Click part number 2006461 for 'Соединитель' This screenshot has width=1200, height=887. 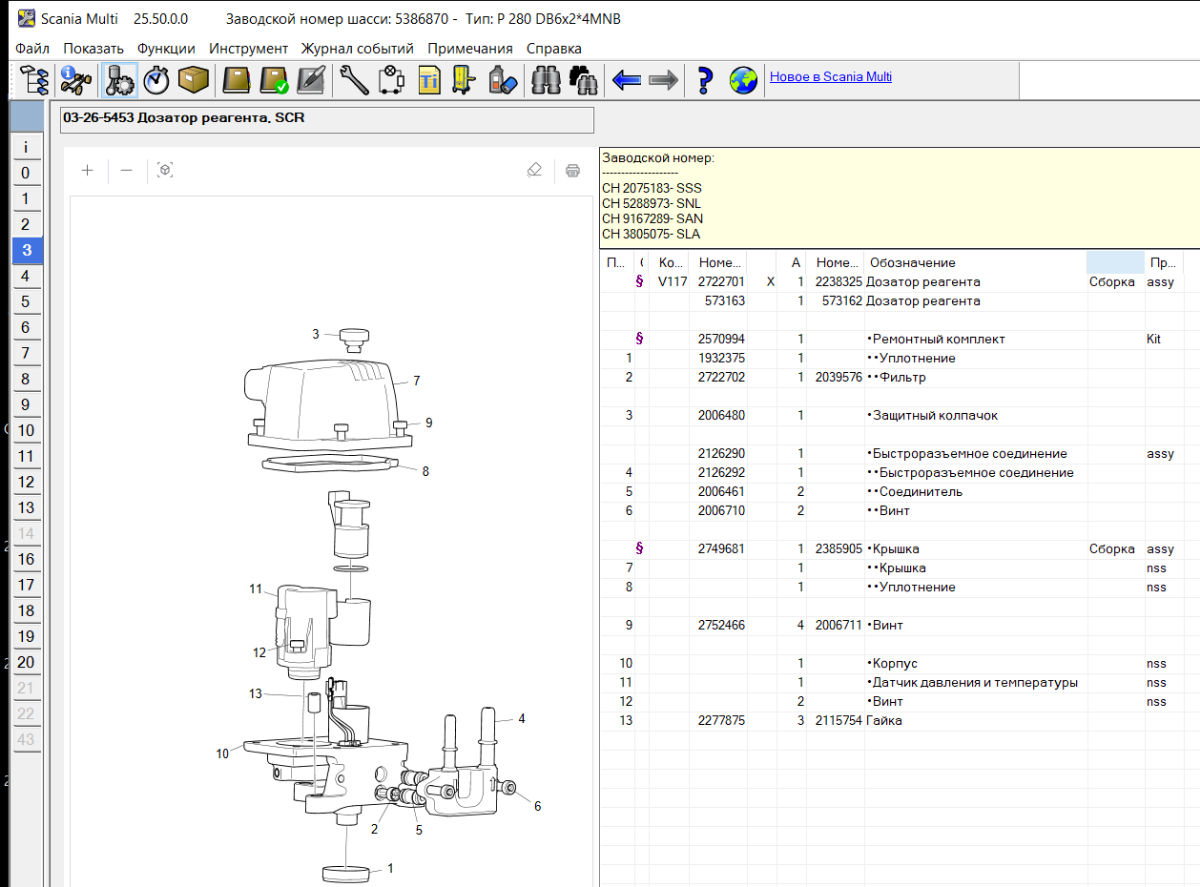click(x=721, y=491)
